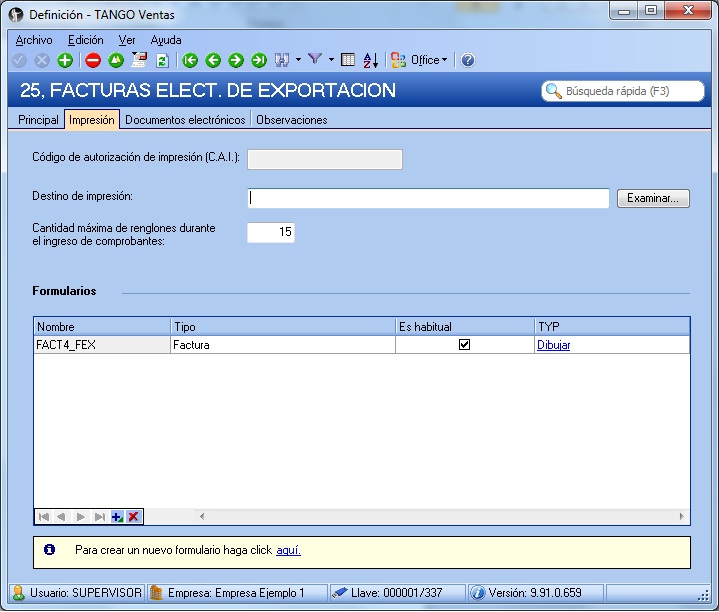Click the Búsqueda rápida search field
Viewport: 719px width, 612px height.
[x=622, y=91]
